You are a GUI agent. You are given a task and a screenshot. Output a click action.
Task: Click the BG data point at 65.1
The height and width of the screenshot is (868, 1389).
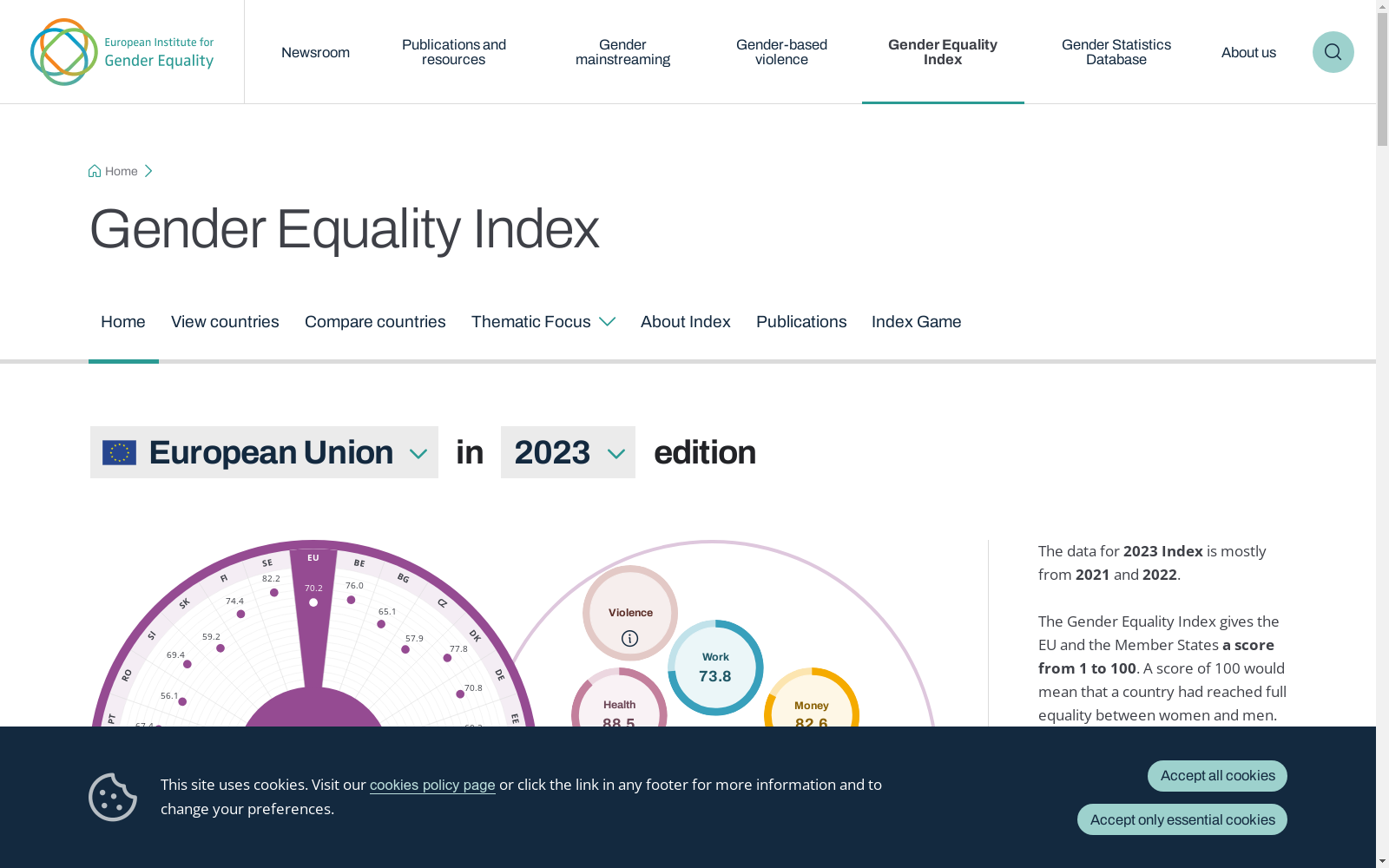381,624
